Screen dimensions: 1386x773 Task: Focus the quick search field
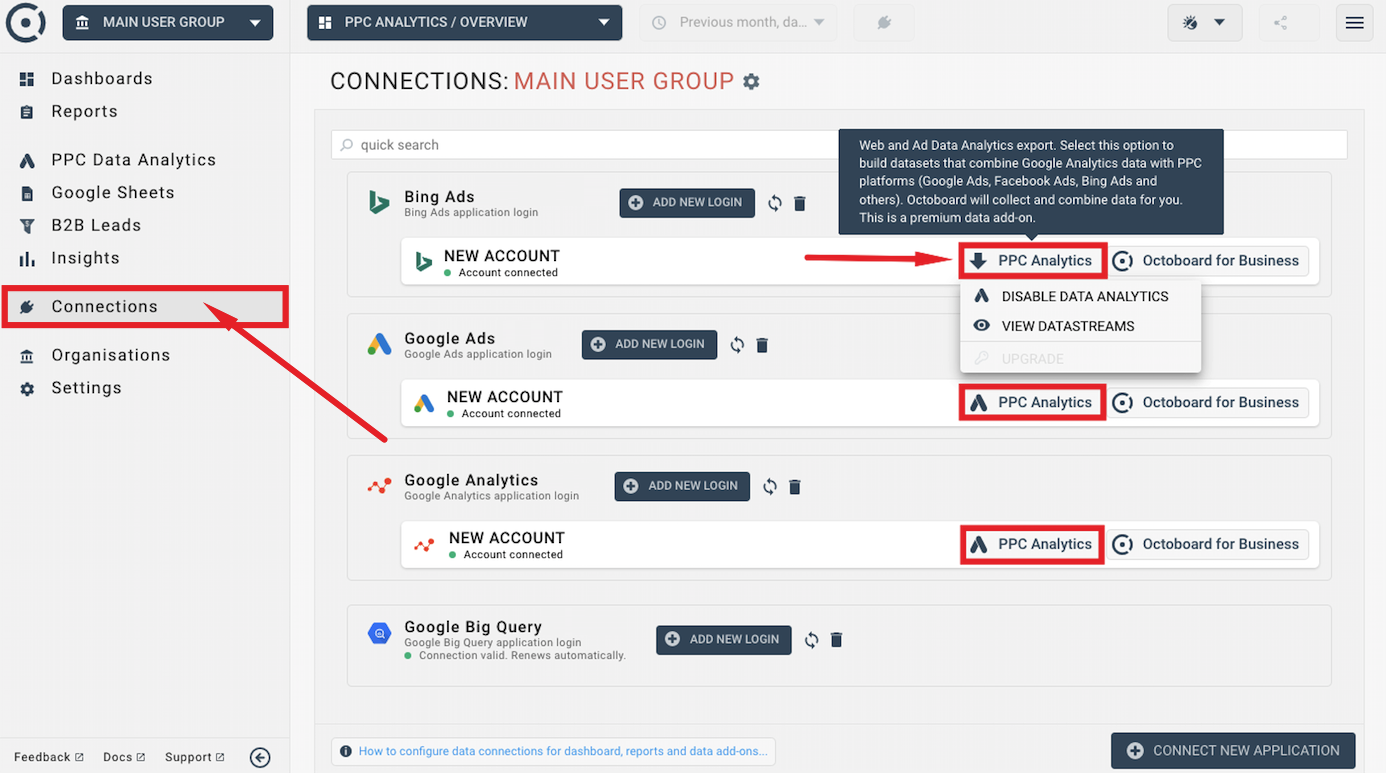click(839, 145)
